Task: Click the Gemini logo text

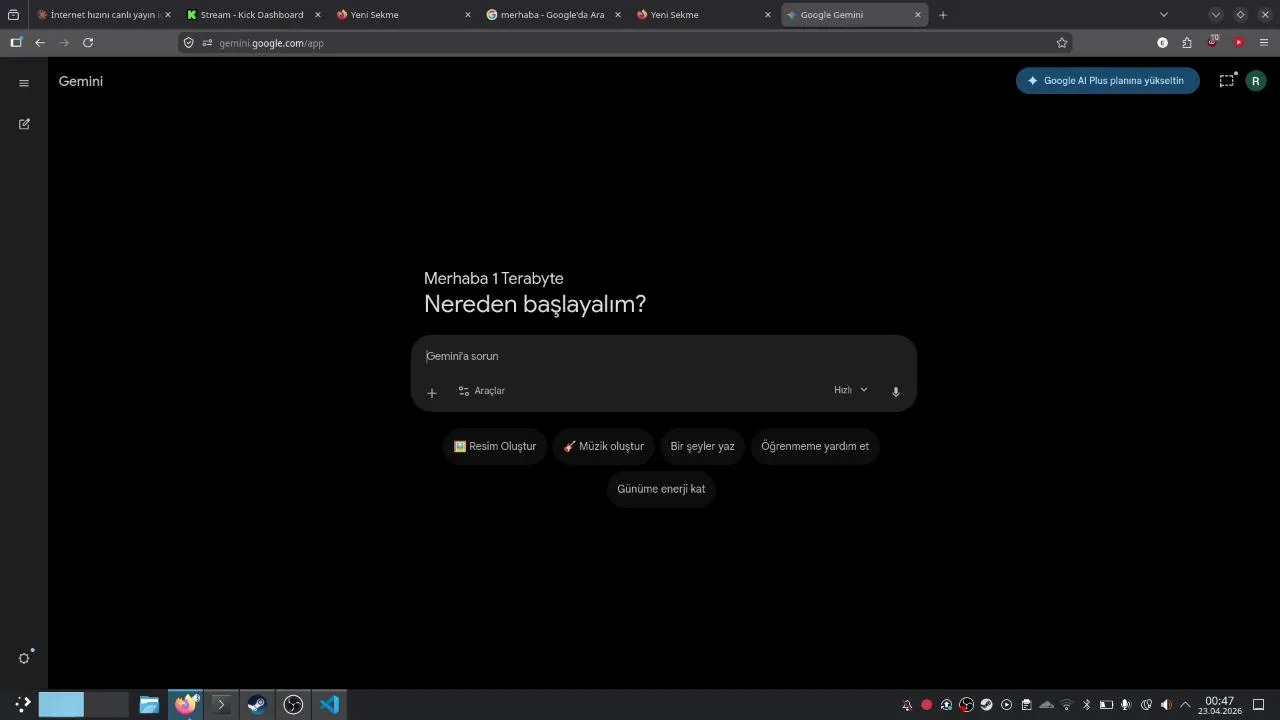Action: point(81,81)
